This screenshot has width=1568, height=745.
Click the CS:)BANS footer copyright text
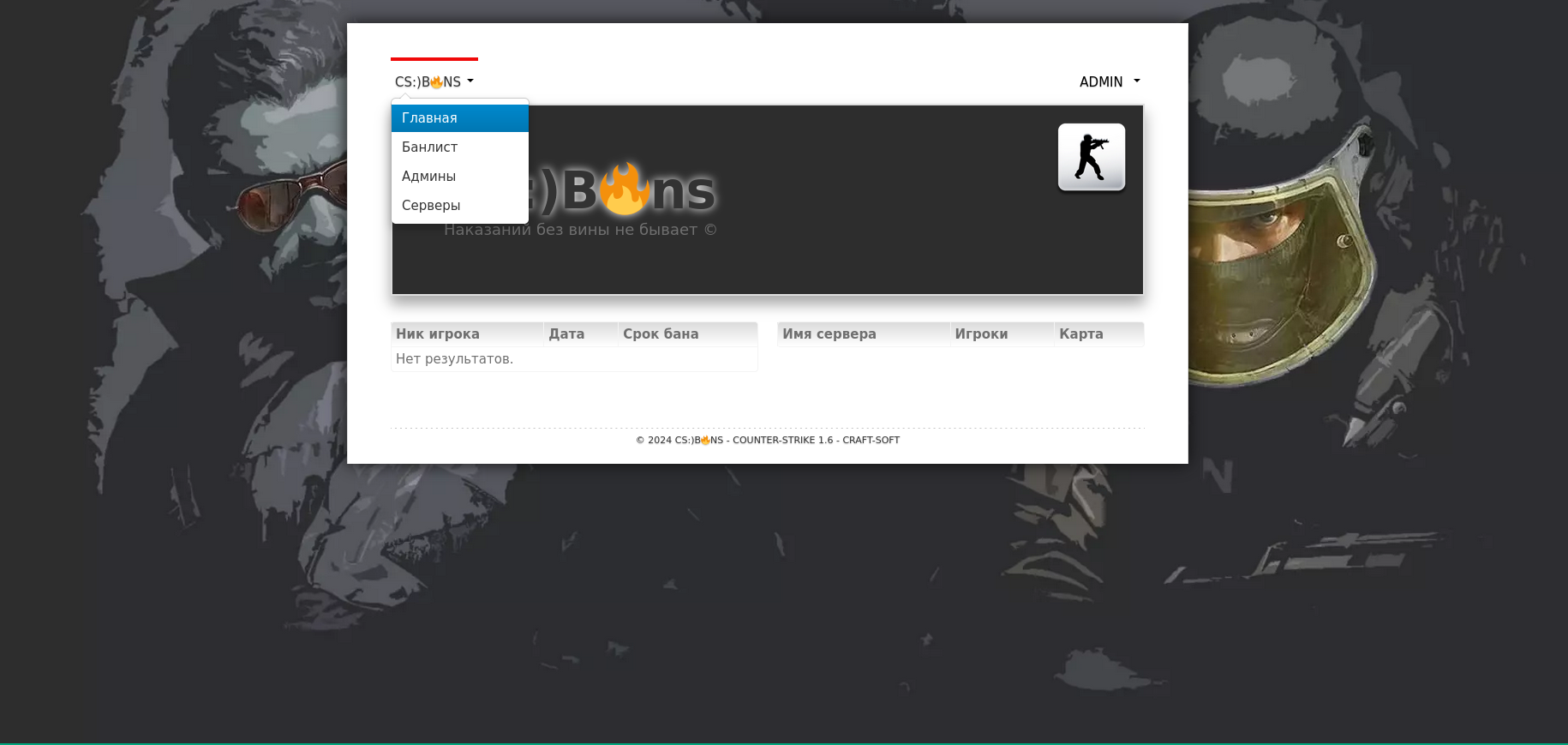pos(698,441)
